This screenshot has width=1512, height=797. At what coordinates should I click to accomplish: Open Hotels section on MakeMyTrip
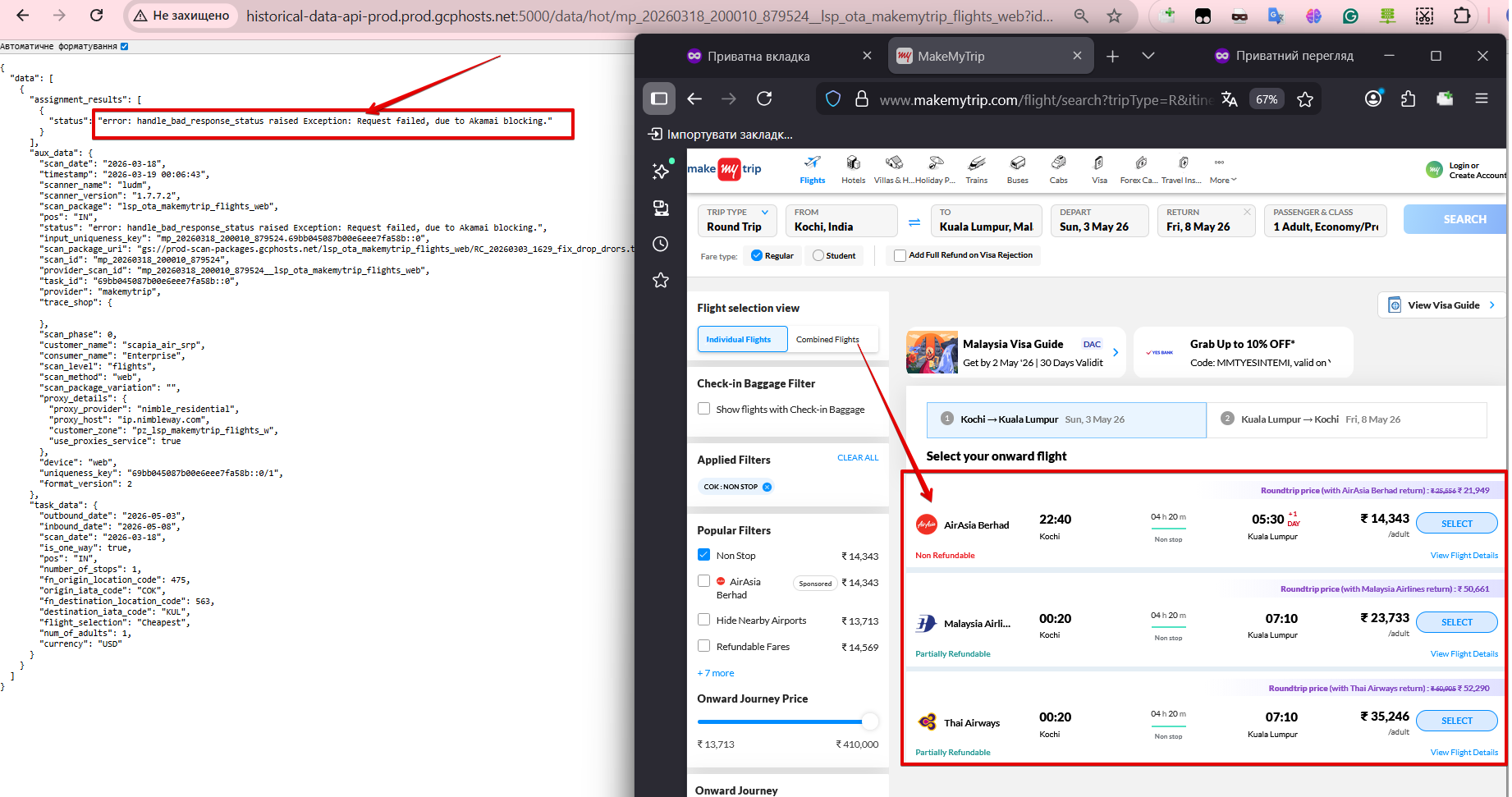click(x=853, y=170)
